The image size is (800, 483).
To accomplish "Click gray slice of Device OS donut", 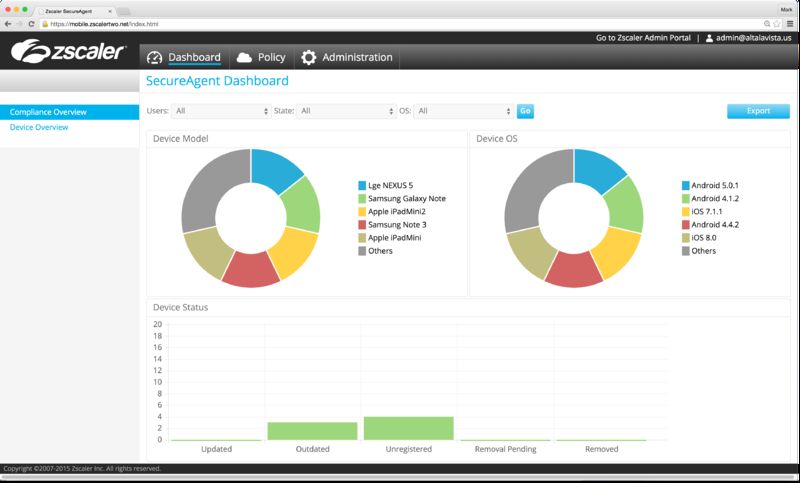I will (531, 186).
